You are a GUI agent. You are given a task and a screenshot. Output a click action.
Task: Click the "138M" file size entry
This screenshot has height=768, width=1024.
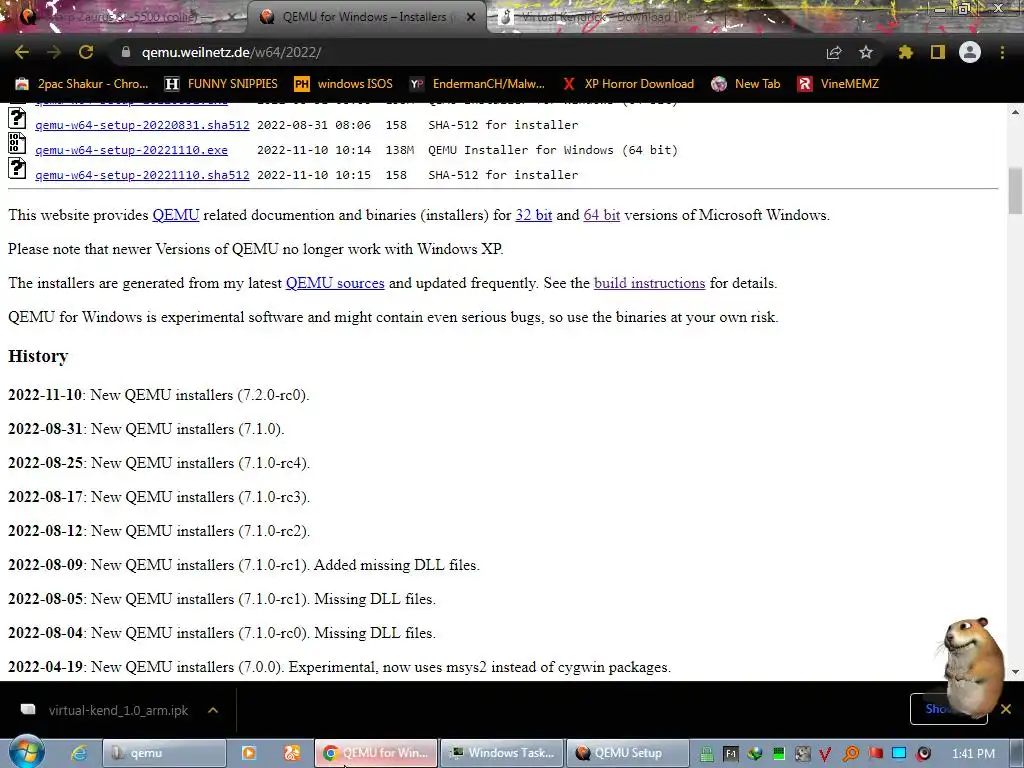400,150
